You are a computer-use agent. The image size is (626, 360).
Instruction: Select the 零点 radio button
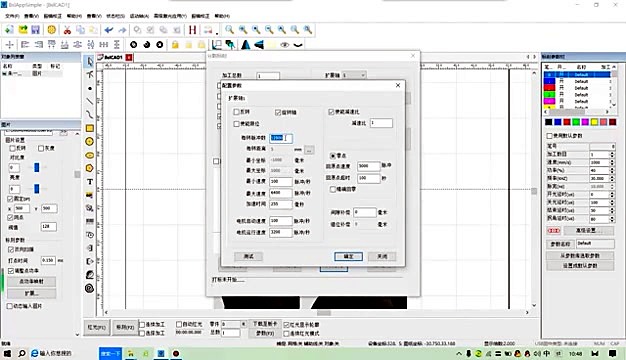click(332, 155)
